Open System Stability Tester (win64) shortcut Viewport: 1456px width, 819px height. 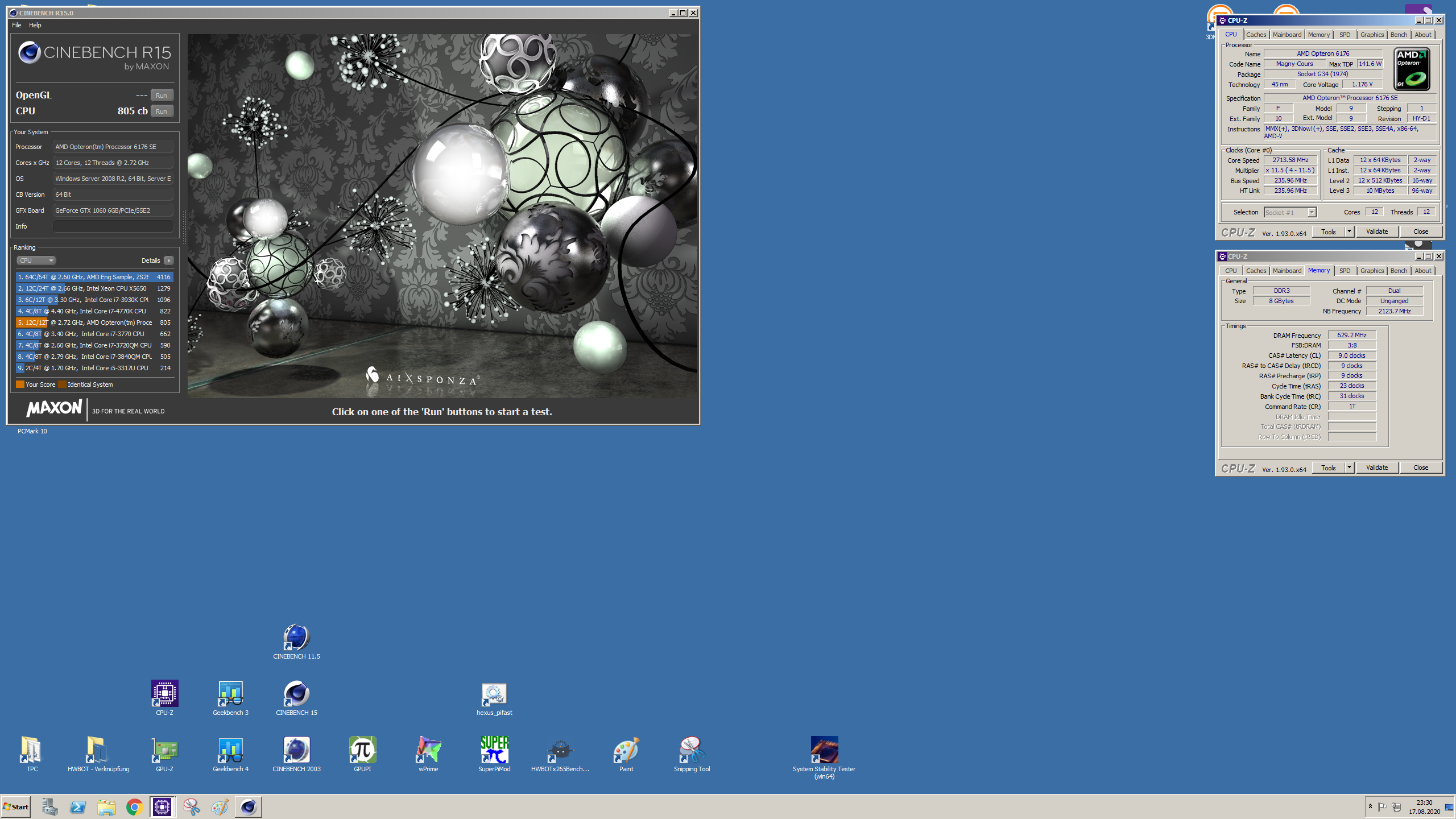(824, 758)
